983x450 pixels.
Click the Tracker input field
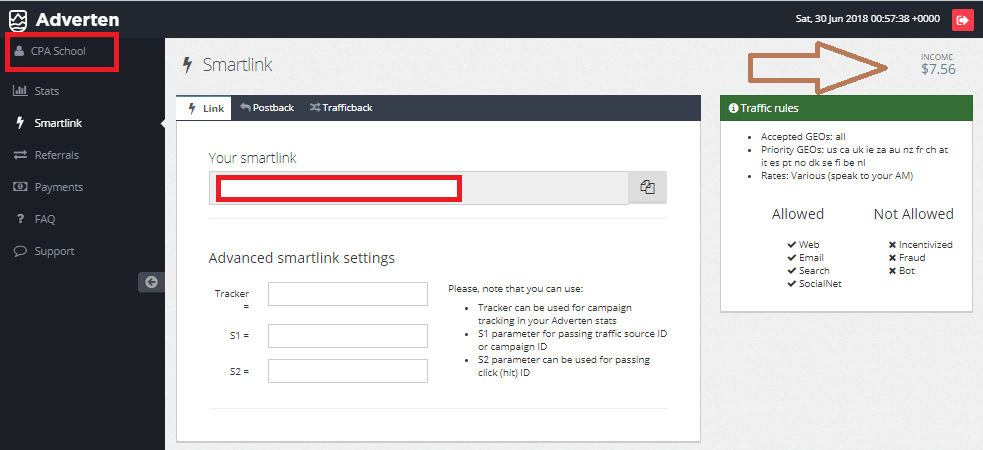coord(348,294)
